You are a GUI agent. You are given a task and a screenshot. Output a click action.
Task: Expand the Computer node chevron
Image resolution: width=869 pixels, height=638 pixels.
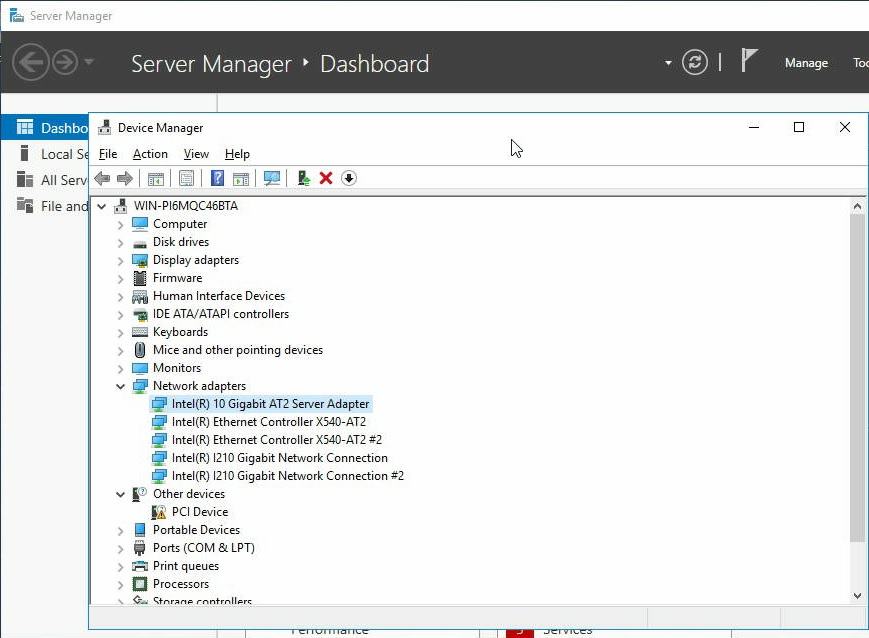pos(120,225)
